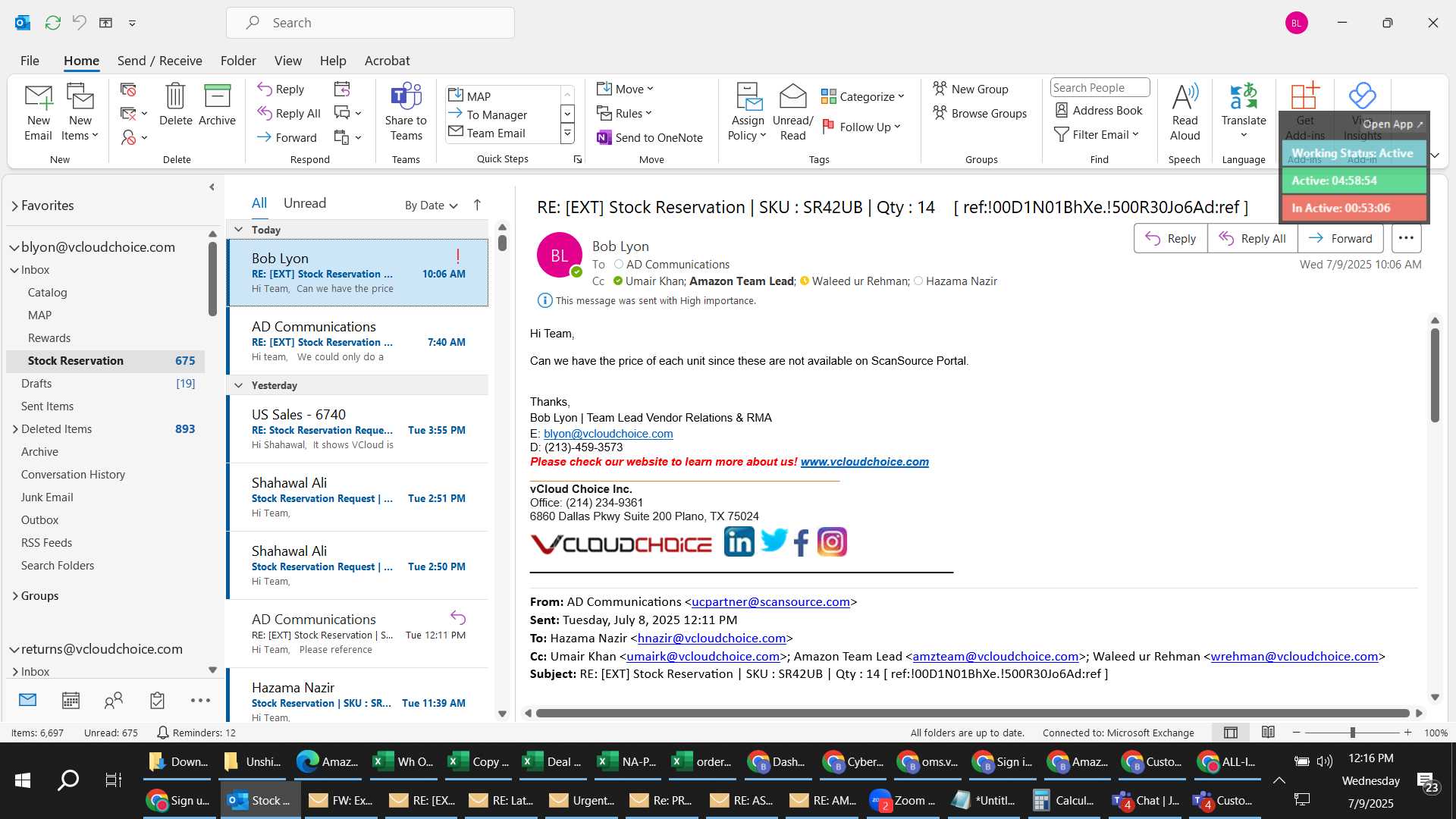
Task: Click Reminders bell in status bar
Action: pos(162,733)
